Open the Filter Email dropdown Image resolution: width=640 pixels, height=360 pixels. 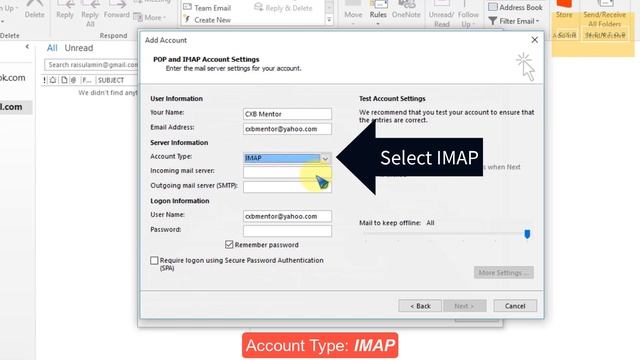(x=514, y=21)
